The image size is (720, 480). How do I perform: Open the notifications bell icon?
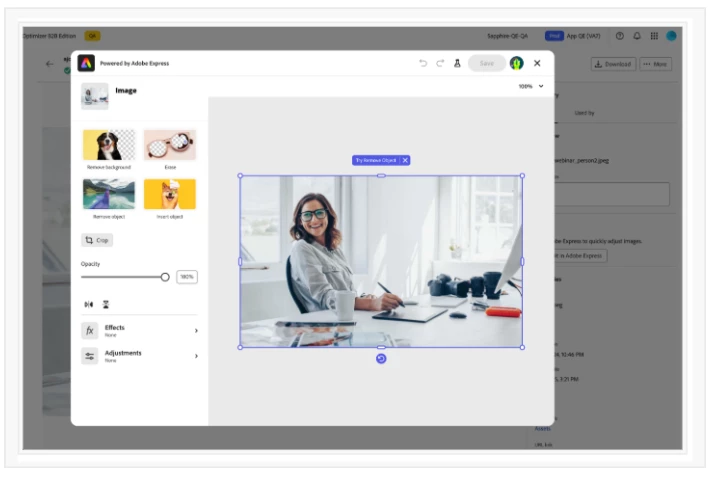(637, 36)
